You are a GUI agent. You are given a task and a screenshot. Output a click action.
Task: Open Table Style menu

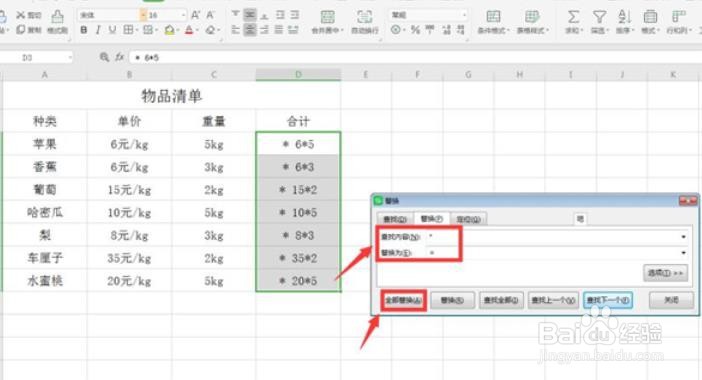pyautogui.click(x=532, y=22)
